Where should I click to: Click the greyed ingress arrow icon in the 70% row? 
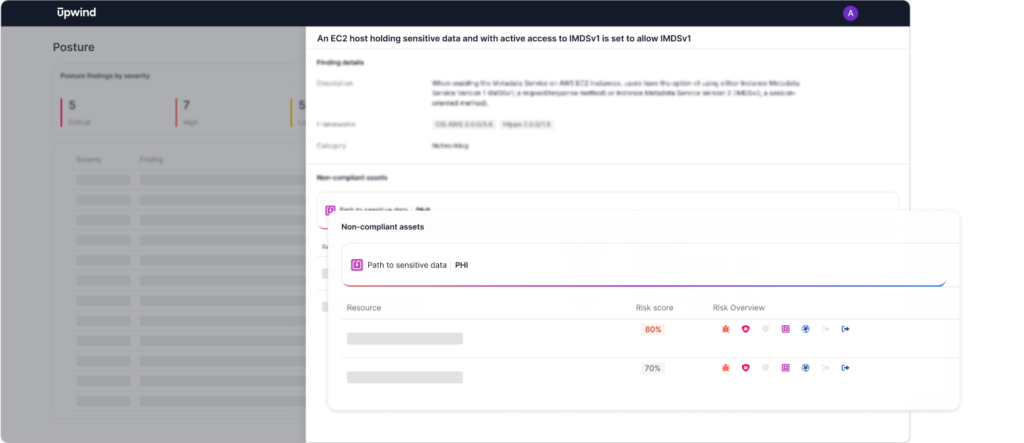[825, 369]
